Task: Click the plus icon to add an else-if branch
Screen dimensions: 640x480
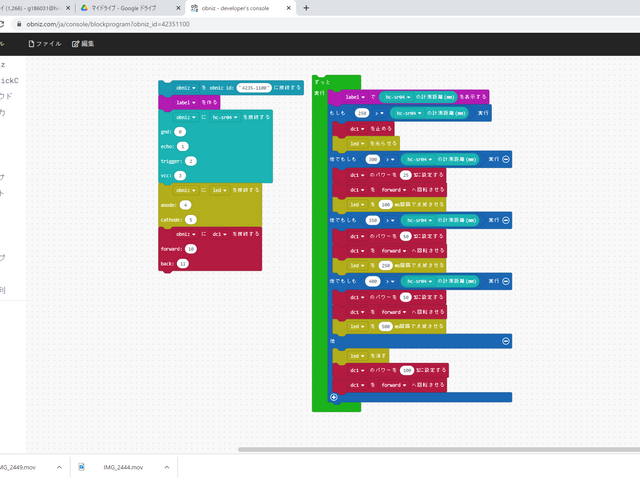Action: click(x=334, y=397)
